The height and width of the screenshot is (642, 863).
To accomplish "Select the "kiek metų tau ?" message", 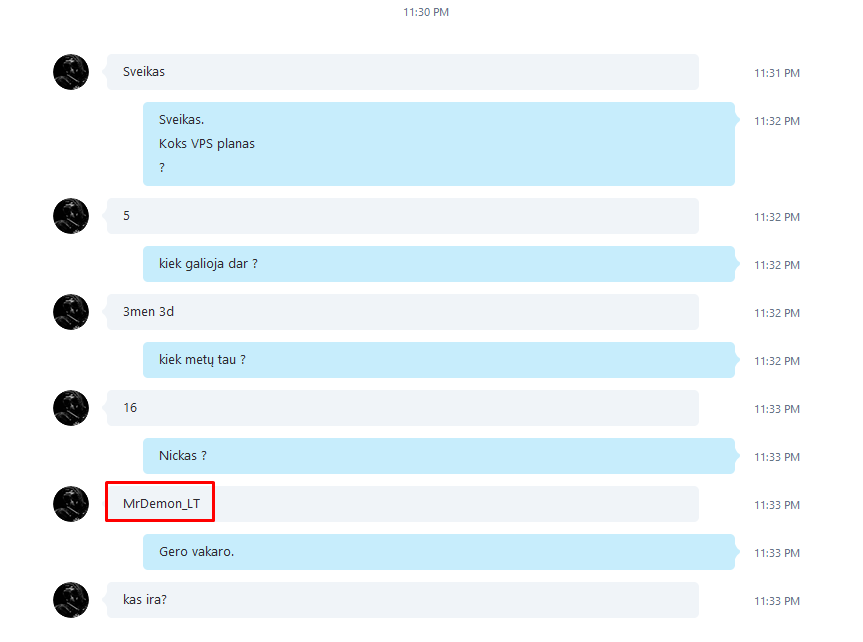I will coord(439,360).
